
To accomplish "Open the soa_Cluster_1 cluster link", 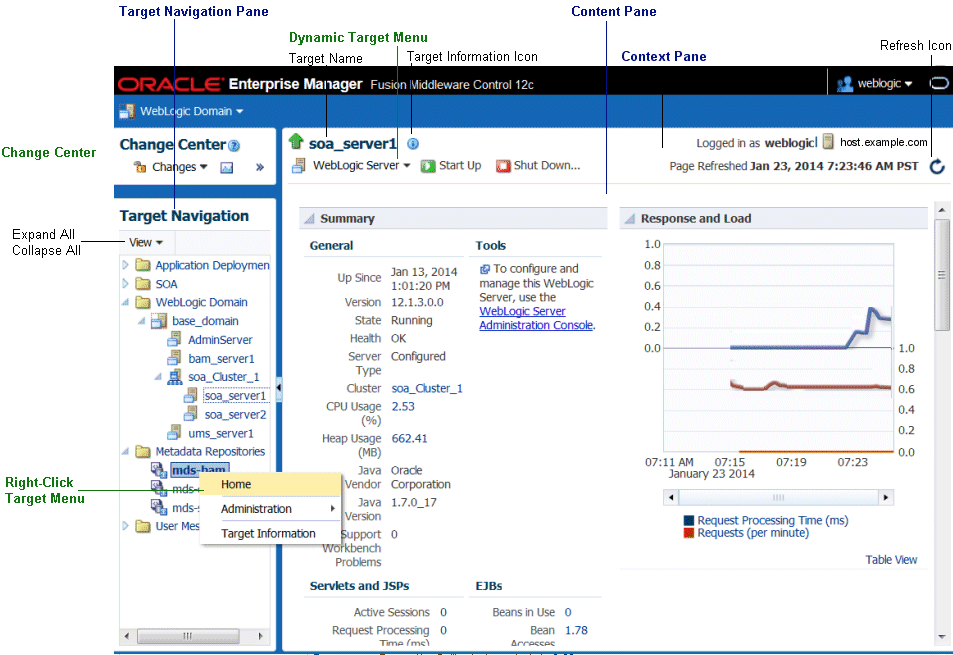I will [x=427, y=388].
